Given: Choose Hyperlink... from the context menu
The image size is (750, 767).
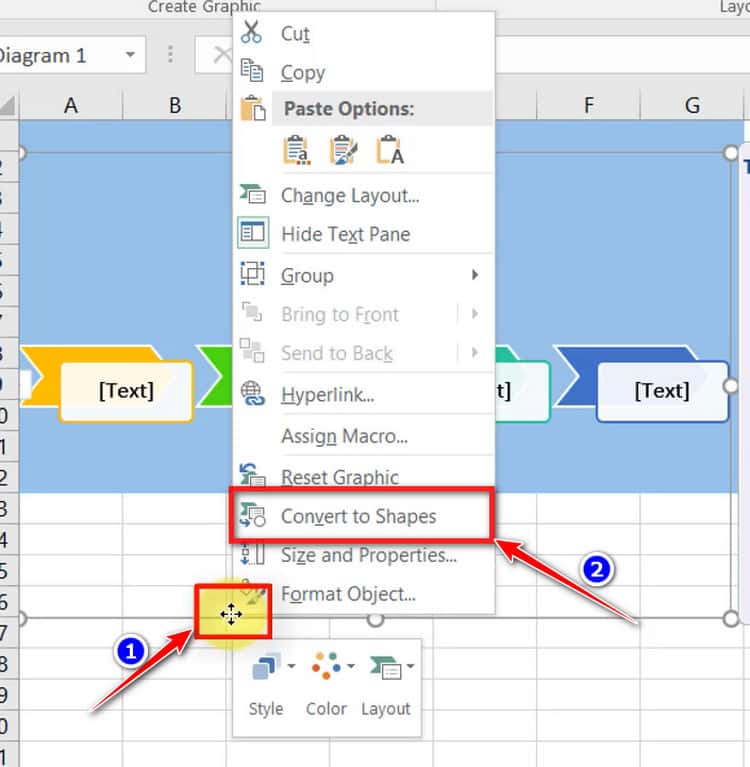Looking at the screenshot, I should [x=364, y=394].
